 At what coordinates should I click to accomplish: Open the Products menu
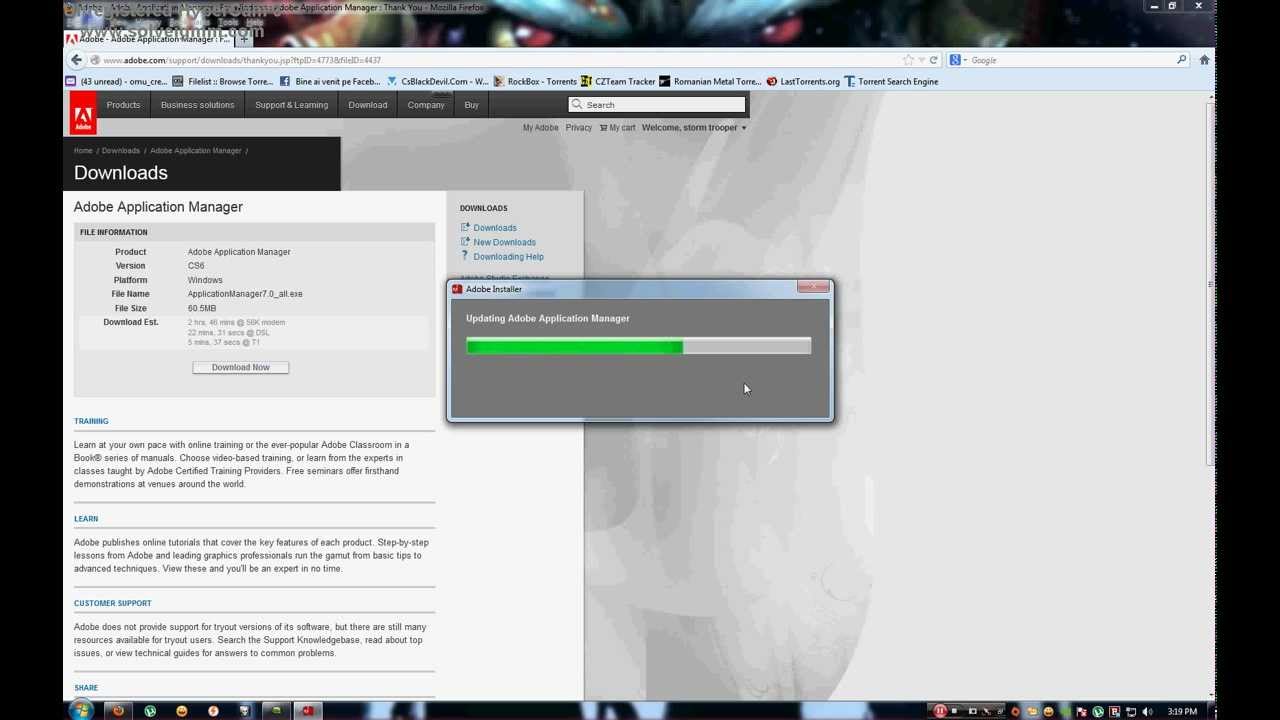click(123, 105)
